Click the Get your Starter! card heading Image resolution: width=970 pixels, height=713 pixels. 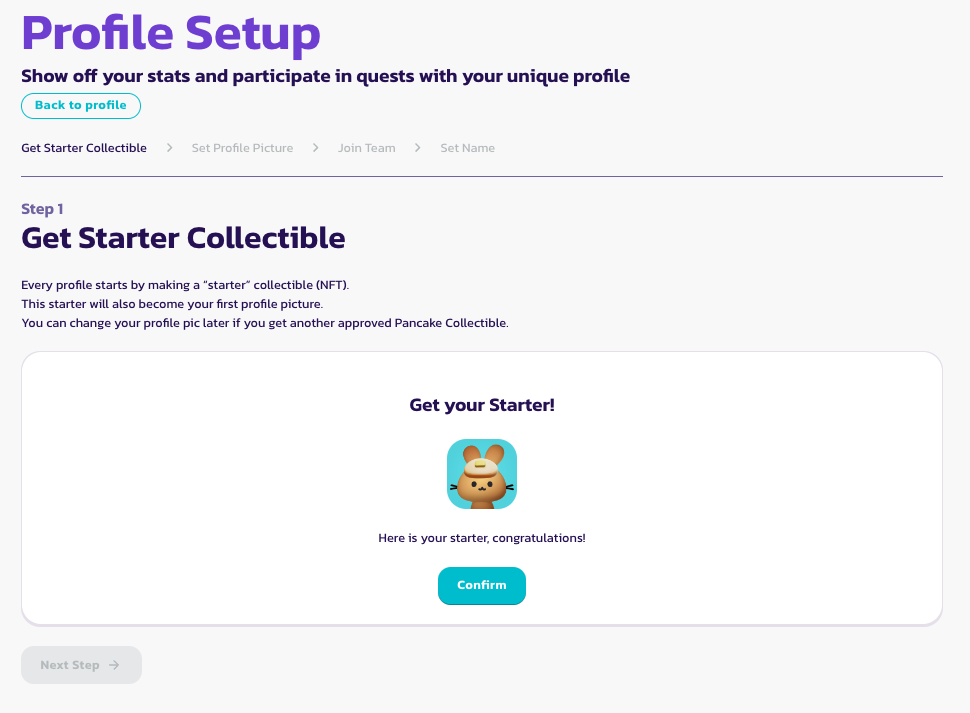(482, 405)
